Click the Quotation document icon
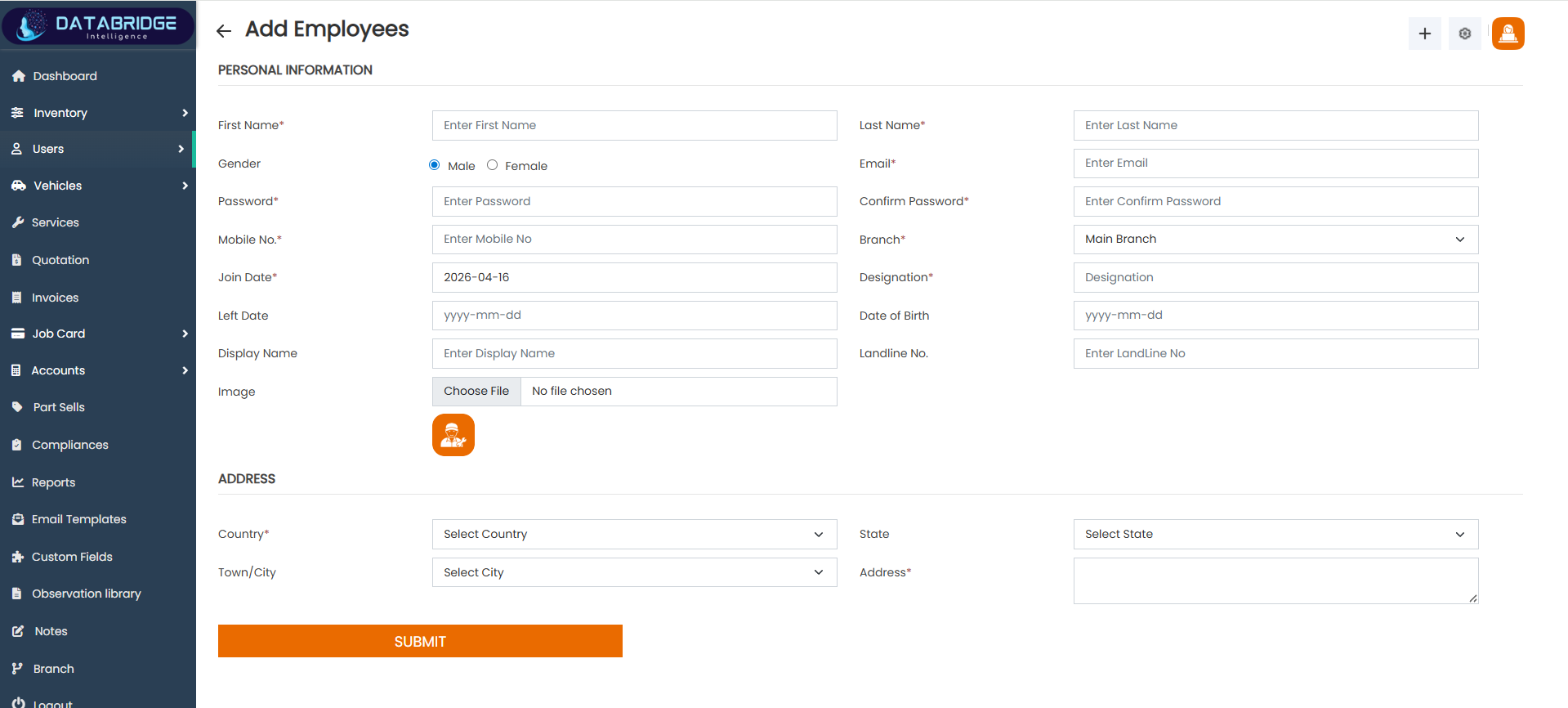 (16, 260)
